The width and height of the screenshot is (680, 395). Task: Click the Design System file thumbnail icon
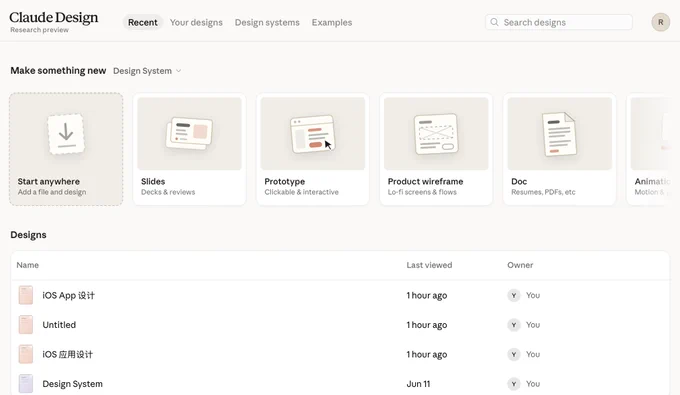(26, 384)
